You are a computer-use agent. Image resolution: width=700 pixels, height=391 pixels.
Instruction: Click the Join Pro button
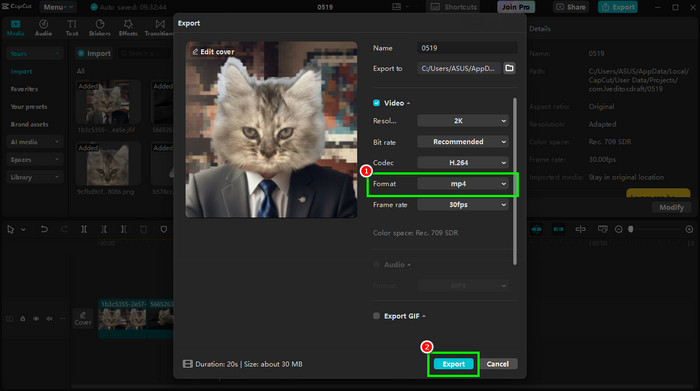[x=516, y=7]
